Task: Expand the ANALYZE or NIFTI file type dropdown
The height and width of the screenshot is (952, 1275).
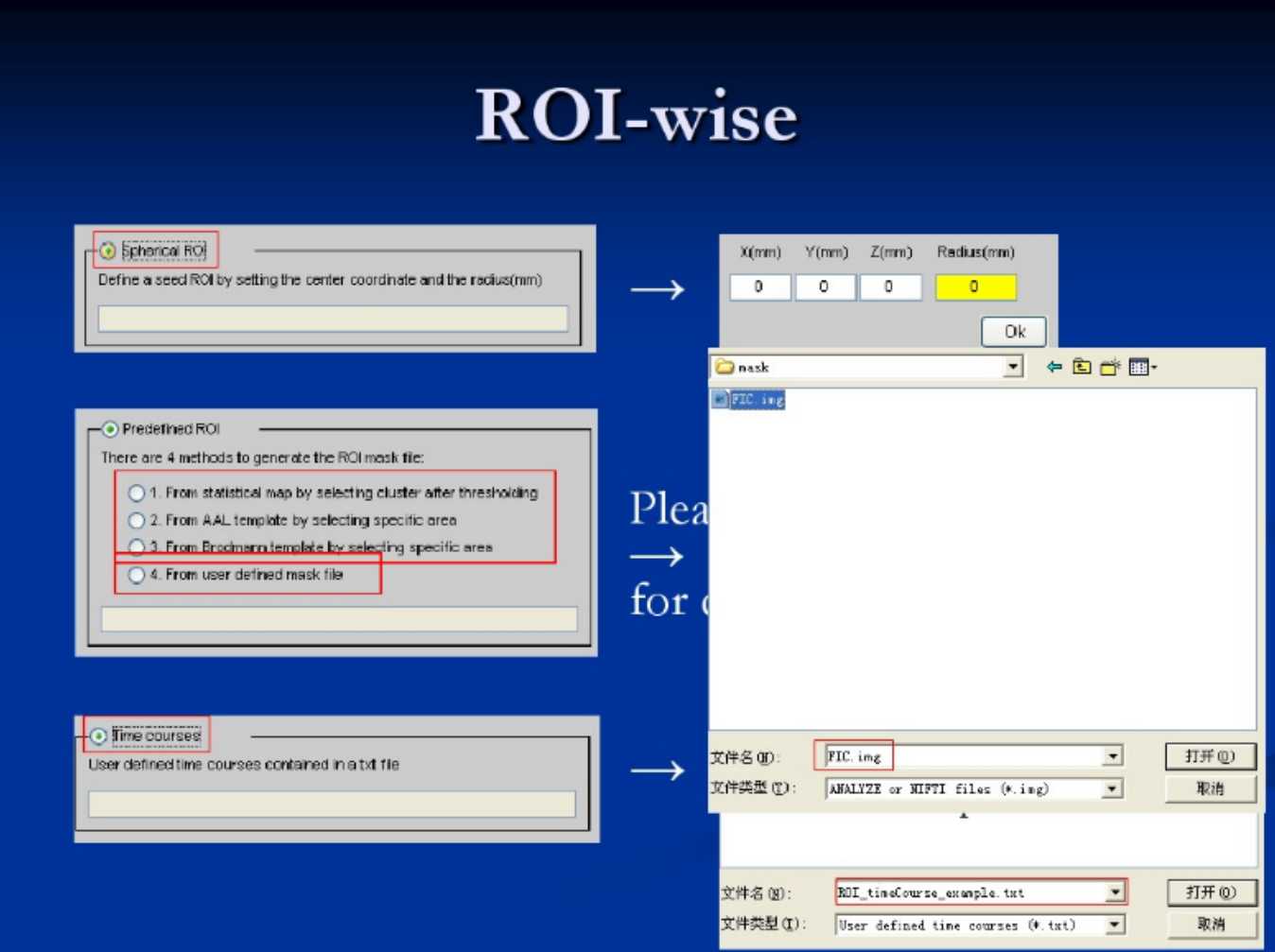Action: coord(1112,788)
